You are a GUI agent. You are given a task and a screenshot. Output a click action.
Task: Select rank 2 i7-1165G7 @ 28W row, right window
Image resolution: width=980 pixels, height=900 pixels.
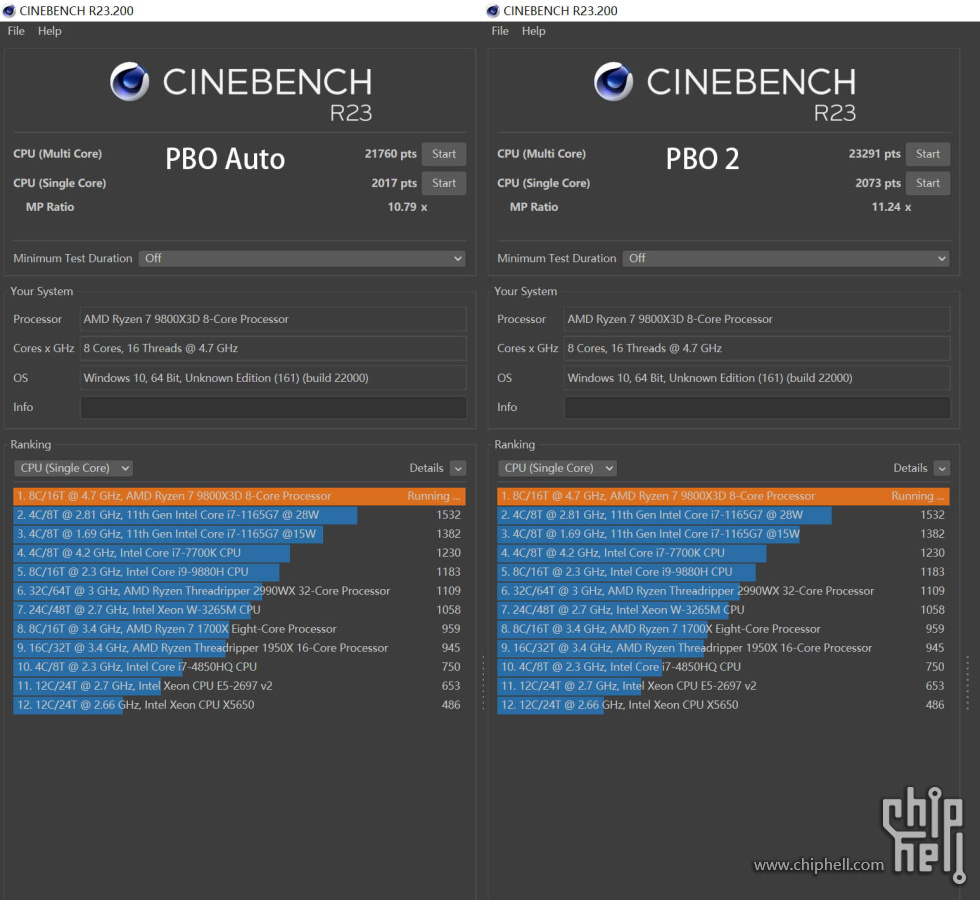(x=723, y=515)
